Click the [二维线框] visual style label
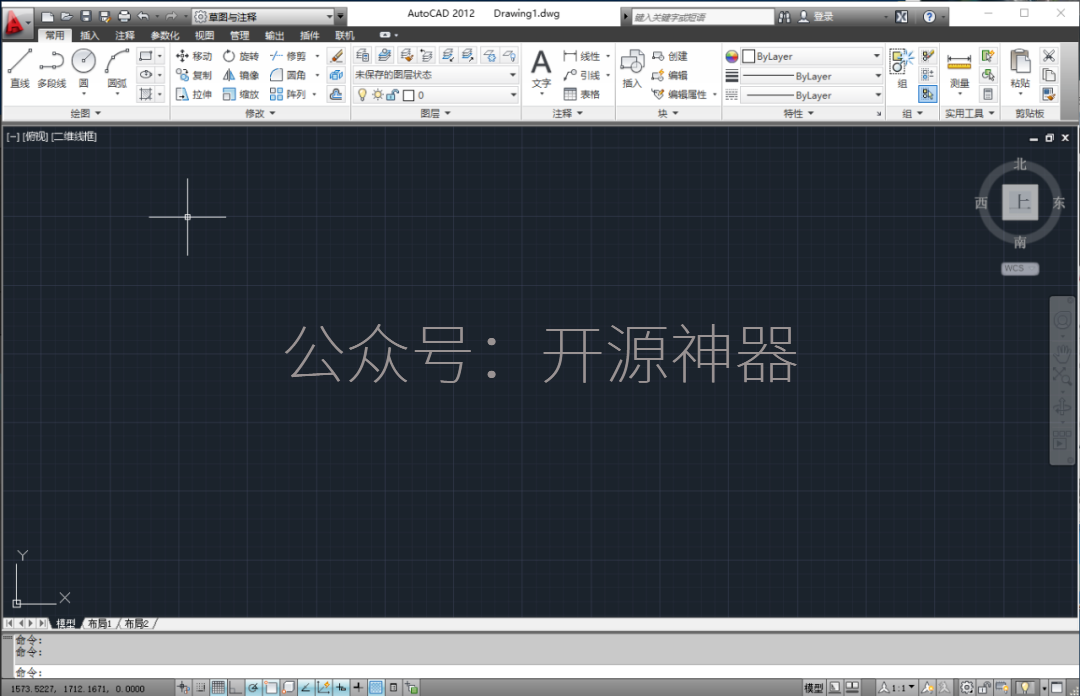This screenshot has height=696, width=1080. point(74,136)
